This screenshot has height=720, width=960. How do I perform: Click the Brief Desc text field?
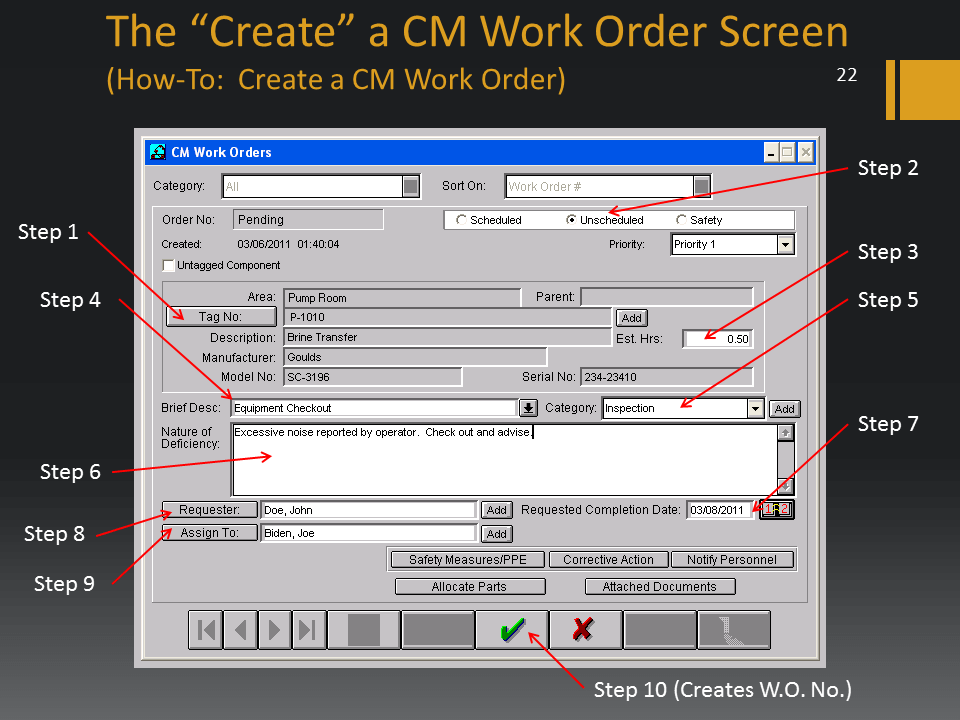375,408
